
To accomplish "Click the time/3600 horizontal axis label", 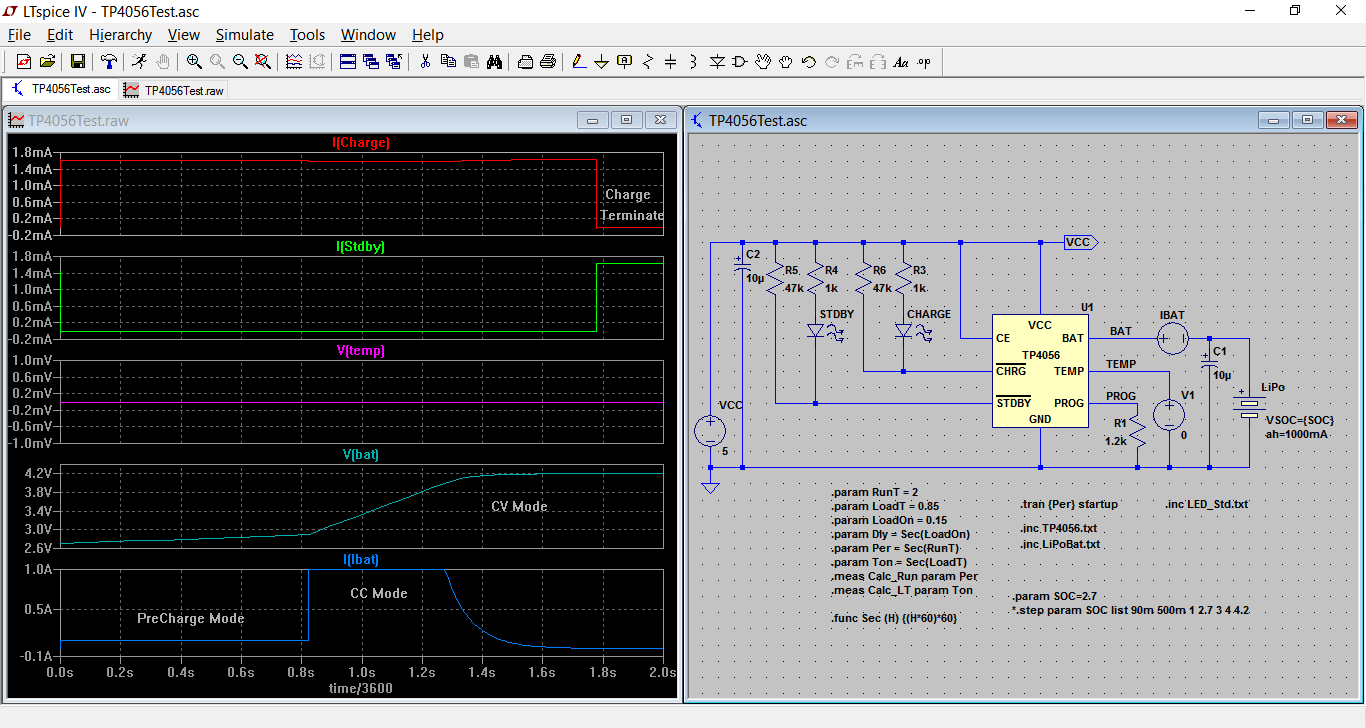I will tap(361, 688).
